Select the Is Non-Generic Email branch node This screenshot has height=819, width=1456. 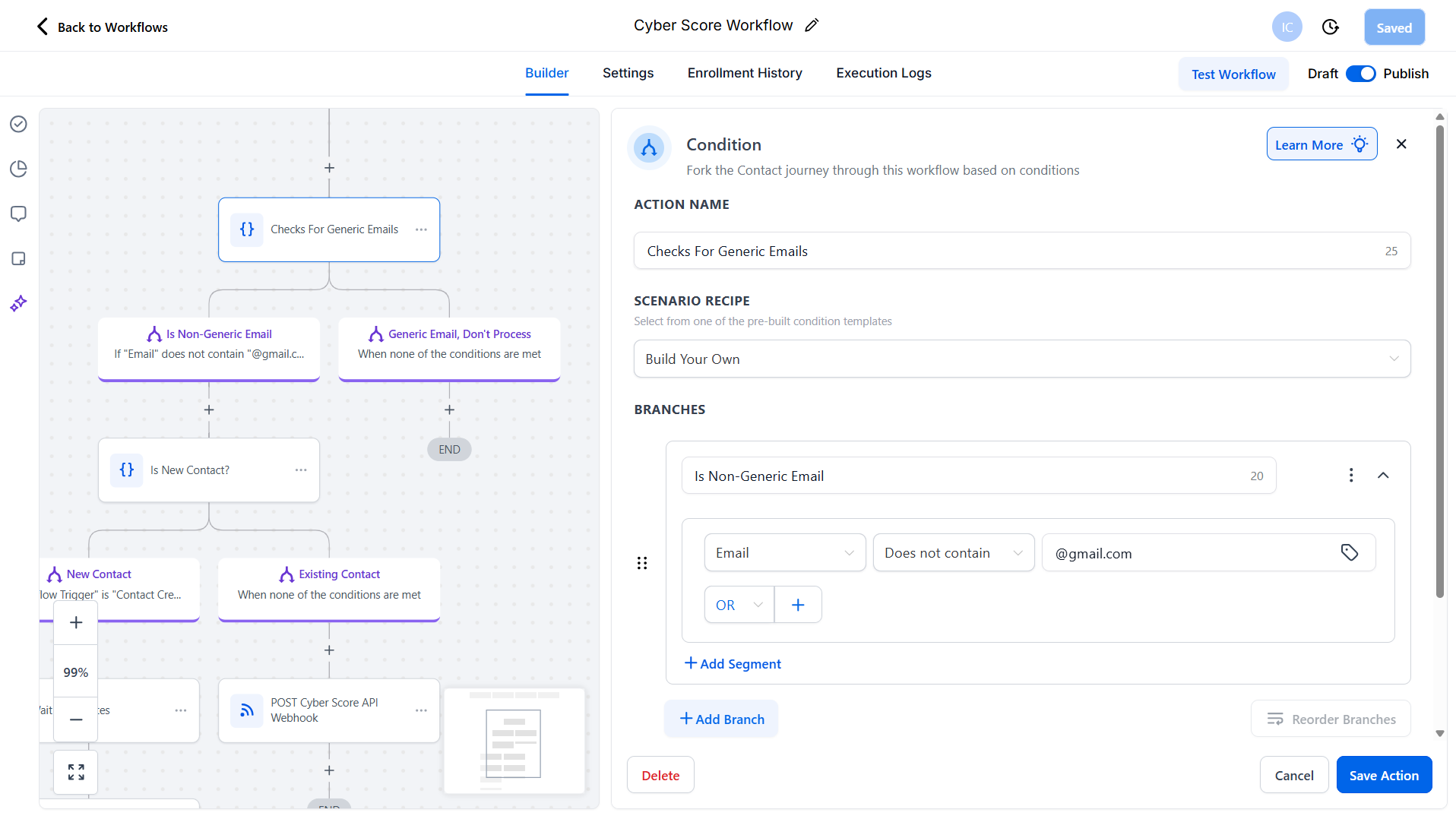209,348
